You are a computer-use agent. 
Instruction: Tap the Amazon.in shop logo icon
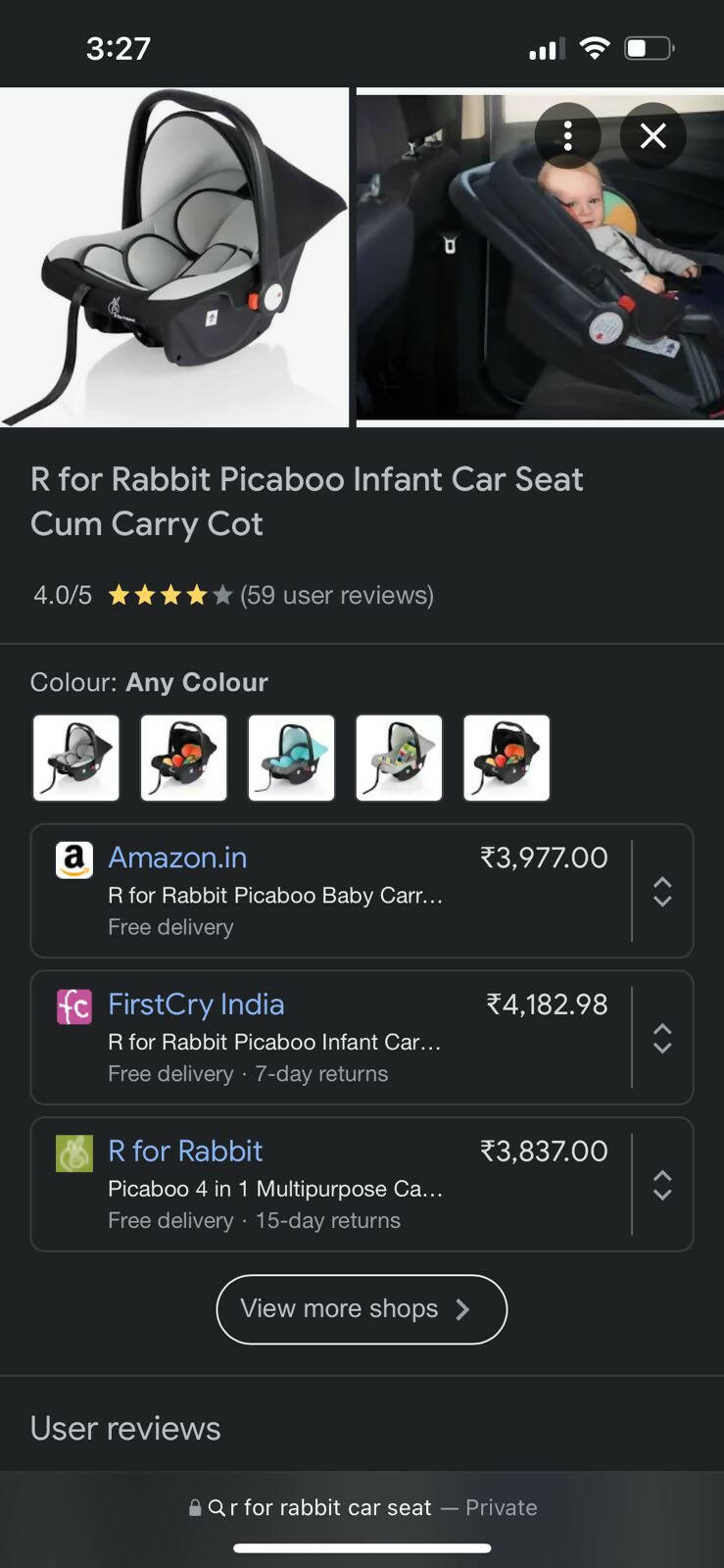tap(74, 859)
